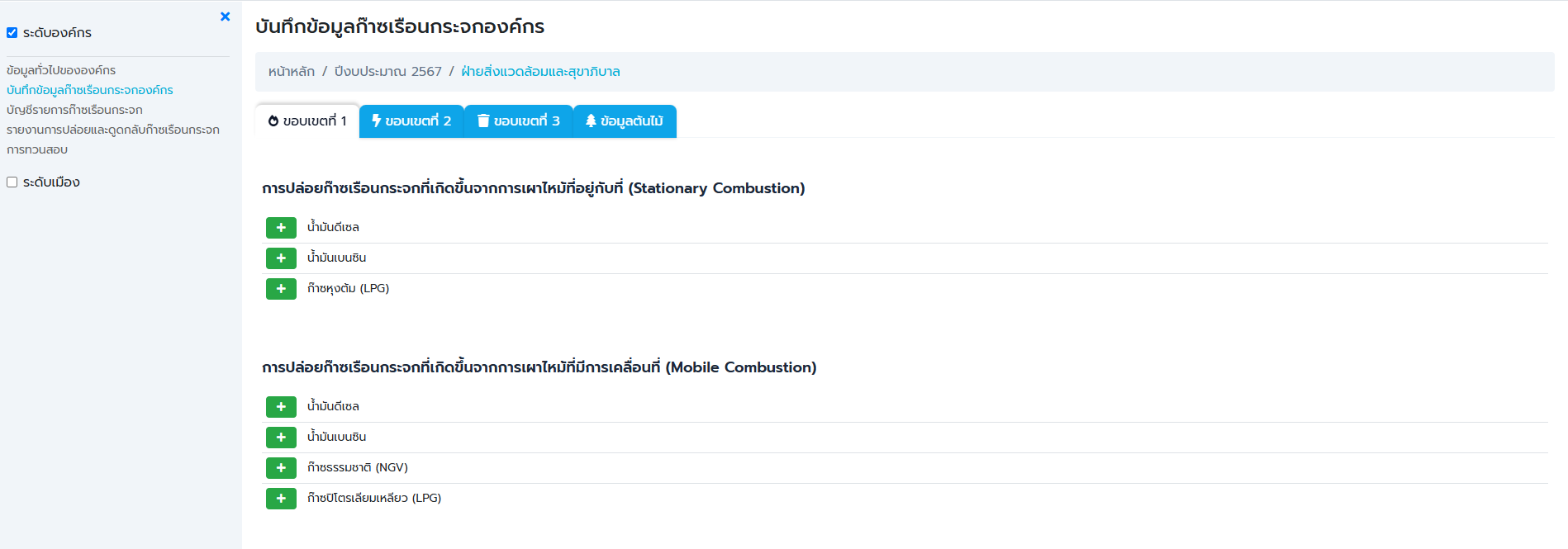
Task: Click plus icon for ก๊าซหุงต้ม (LPG)
Action: click(281, 289)
